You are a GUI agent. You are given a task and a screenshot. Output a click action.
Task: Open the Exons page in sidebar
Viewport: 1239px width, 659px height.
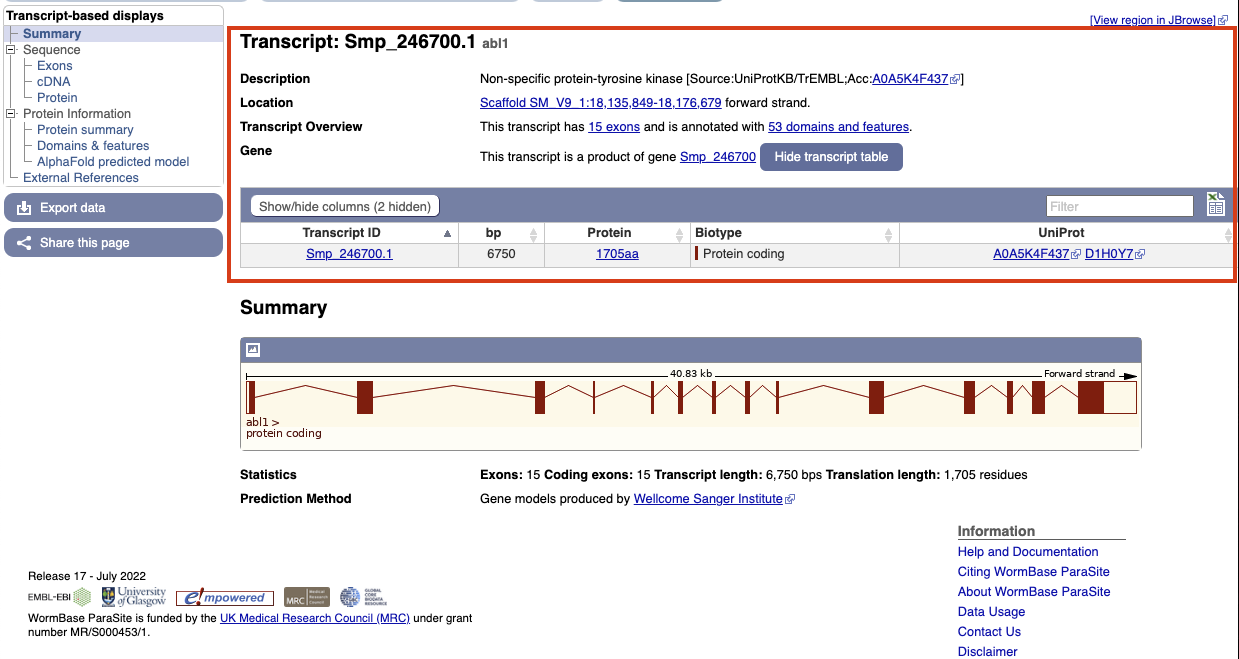[55, 66]
